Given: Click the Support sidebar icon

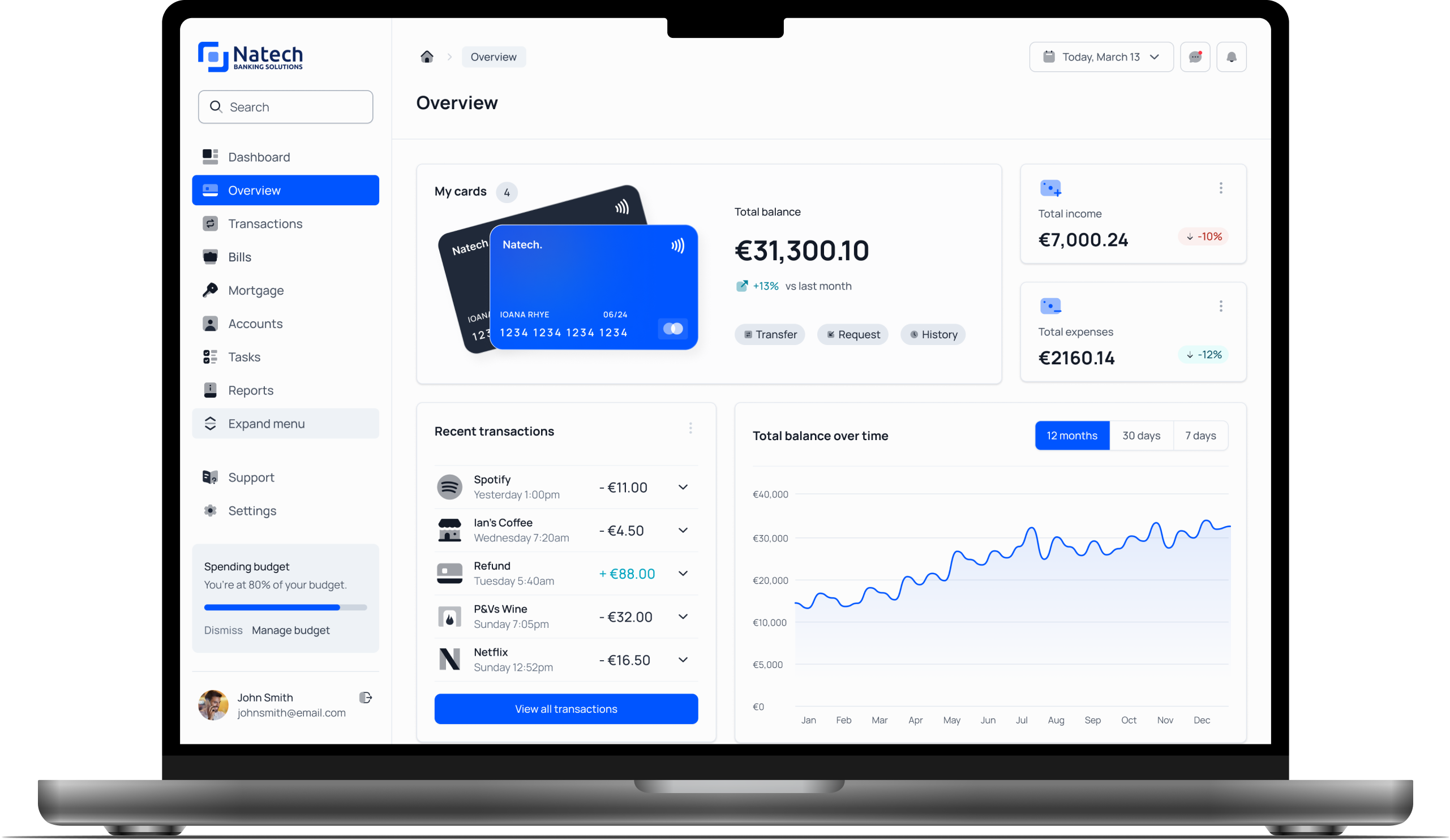Looking at the screenshot, I should pyautogui.click(x=210, y=477).
